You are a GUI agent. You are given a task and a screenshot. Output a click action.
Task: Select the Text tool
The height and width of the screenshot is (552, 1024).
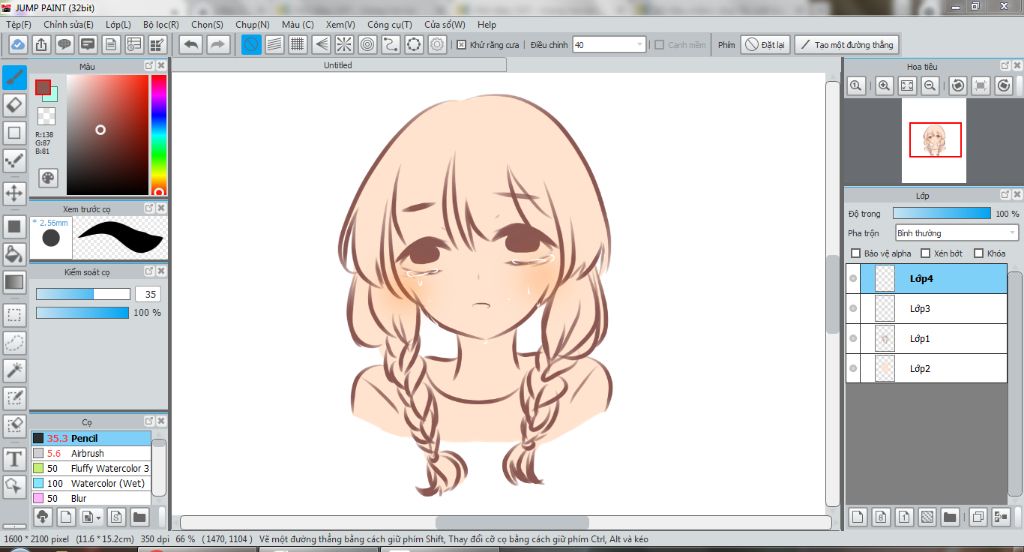tap(14, 459)
